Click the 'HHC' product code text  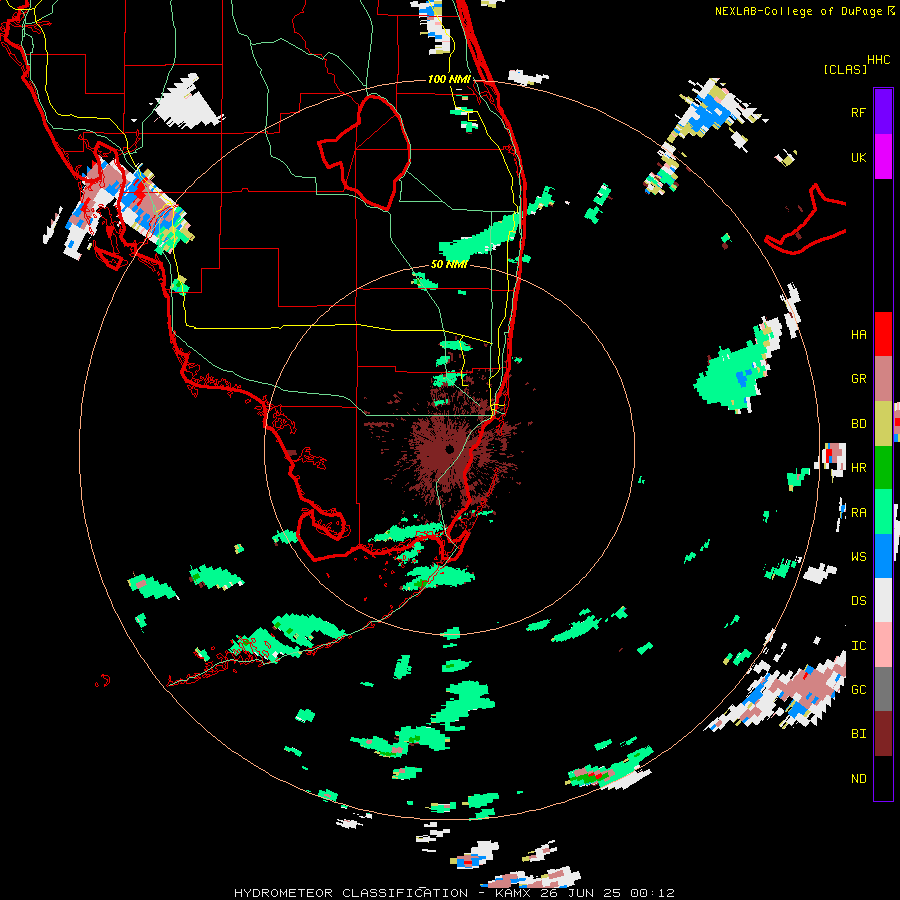878,60
